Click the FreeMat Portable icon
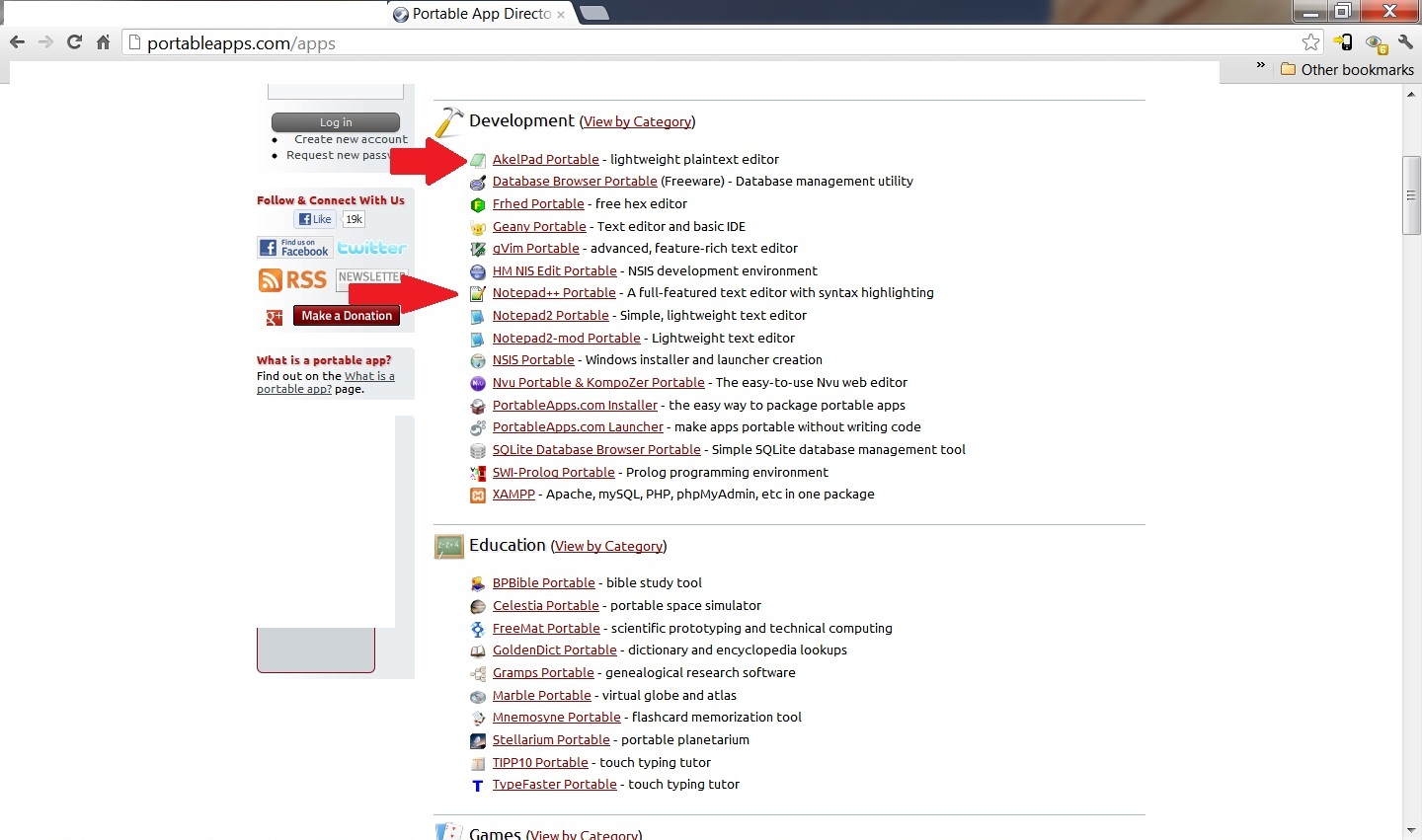Image resolution: width=1422 pixels, height=840 pixels. coord(478,630)
